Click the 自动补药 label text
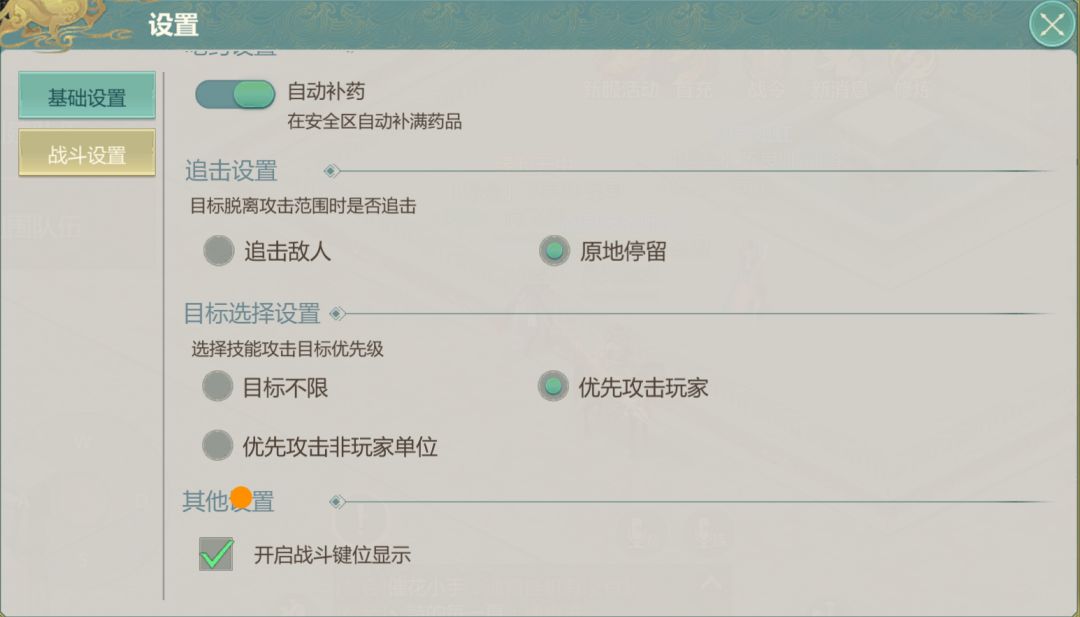 point(326,92)
